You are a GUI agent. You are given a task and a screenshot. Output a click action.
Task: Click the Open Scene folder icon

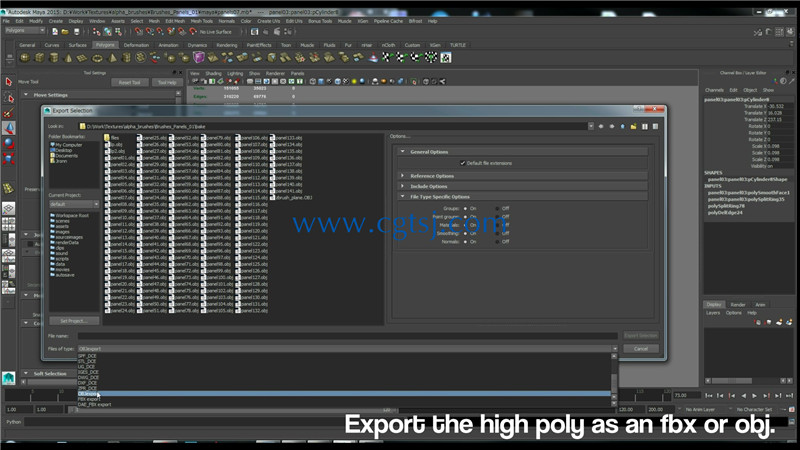pyautogui.click(x=65, y=32)
